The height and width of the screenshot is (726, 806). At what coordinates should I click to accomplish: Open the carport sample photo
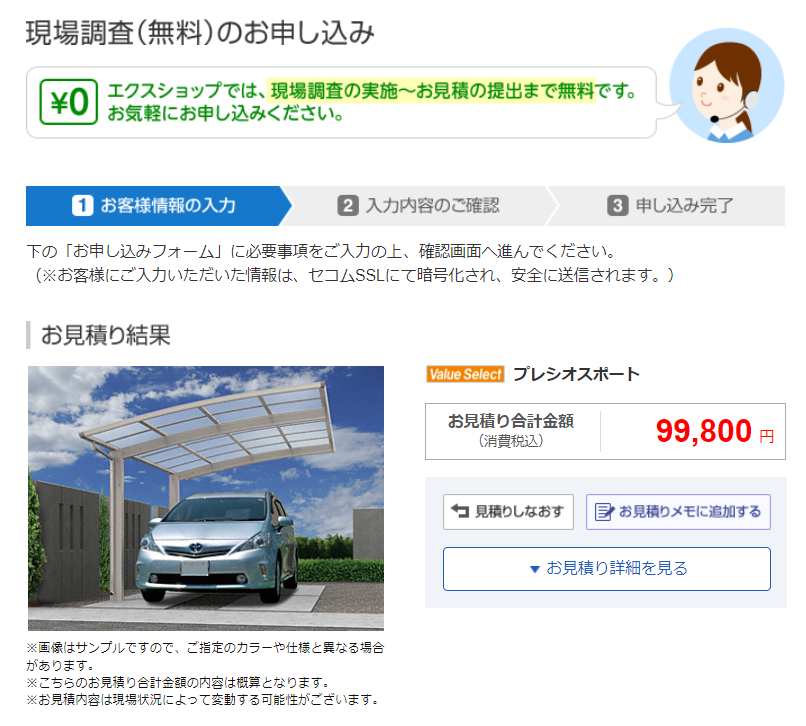click(x=206, y=498)
